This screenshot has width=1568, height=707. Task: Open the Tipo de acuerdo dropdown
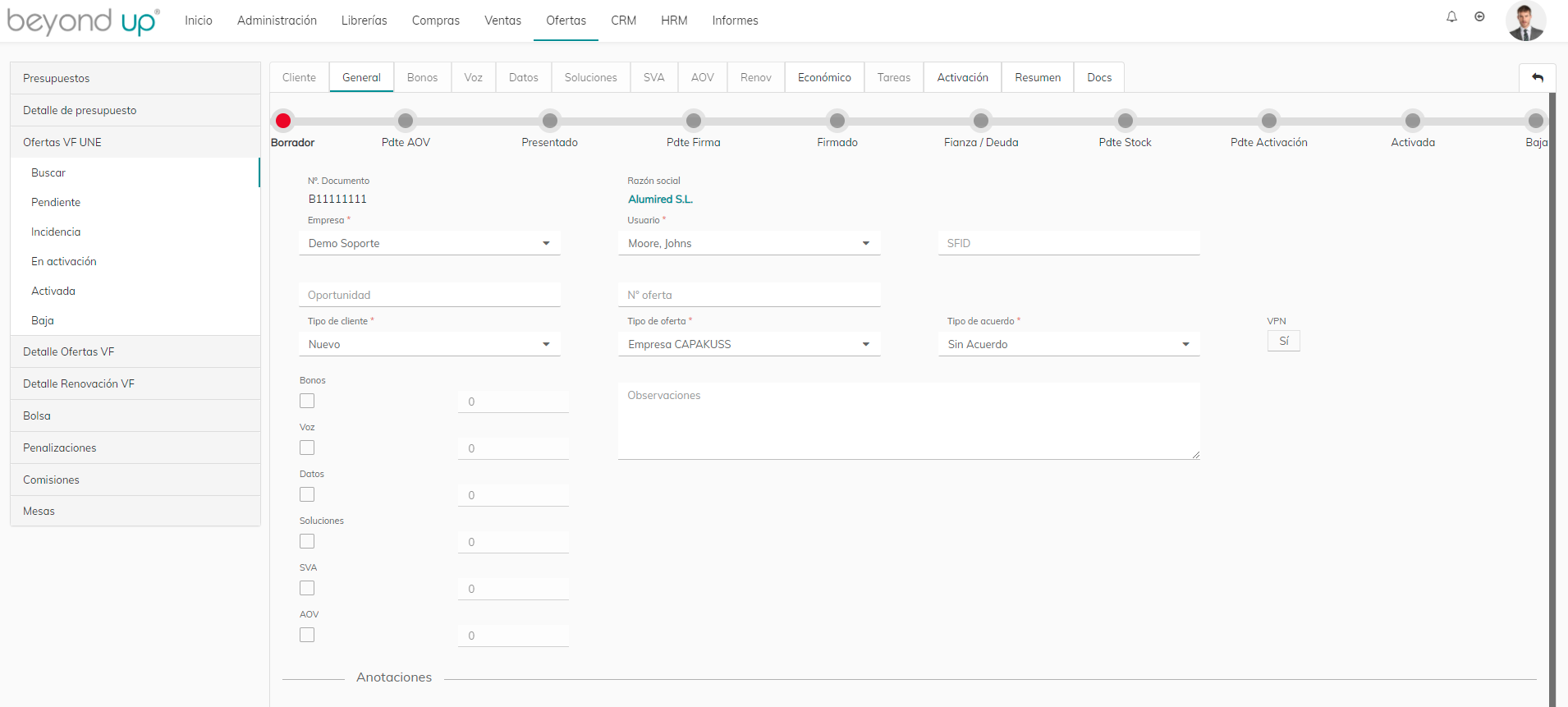tap(1068, 344)
